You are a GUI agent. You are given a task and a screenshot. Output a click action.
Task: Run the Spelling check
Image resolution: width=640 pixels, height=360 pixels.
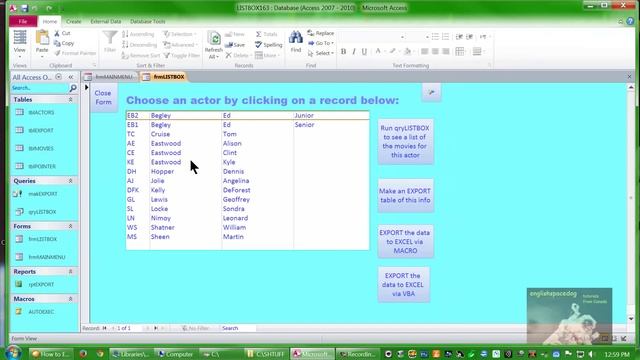coord(269,45)
